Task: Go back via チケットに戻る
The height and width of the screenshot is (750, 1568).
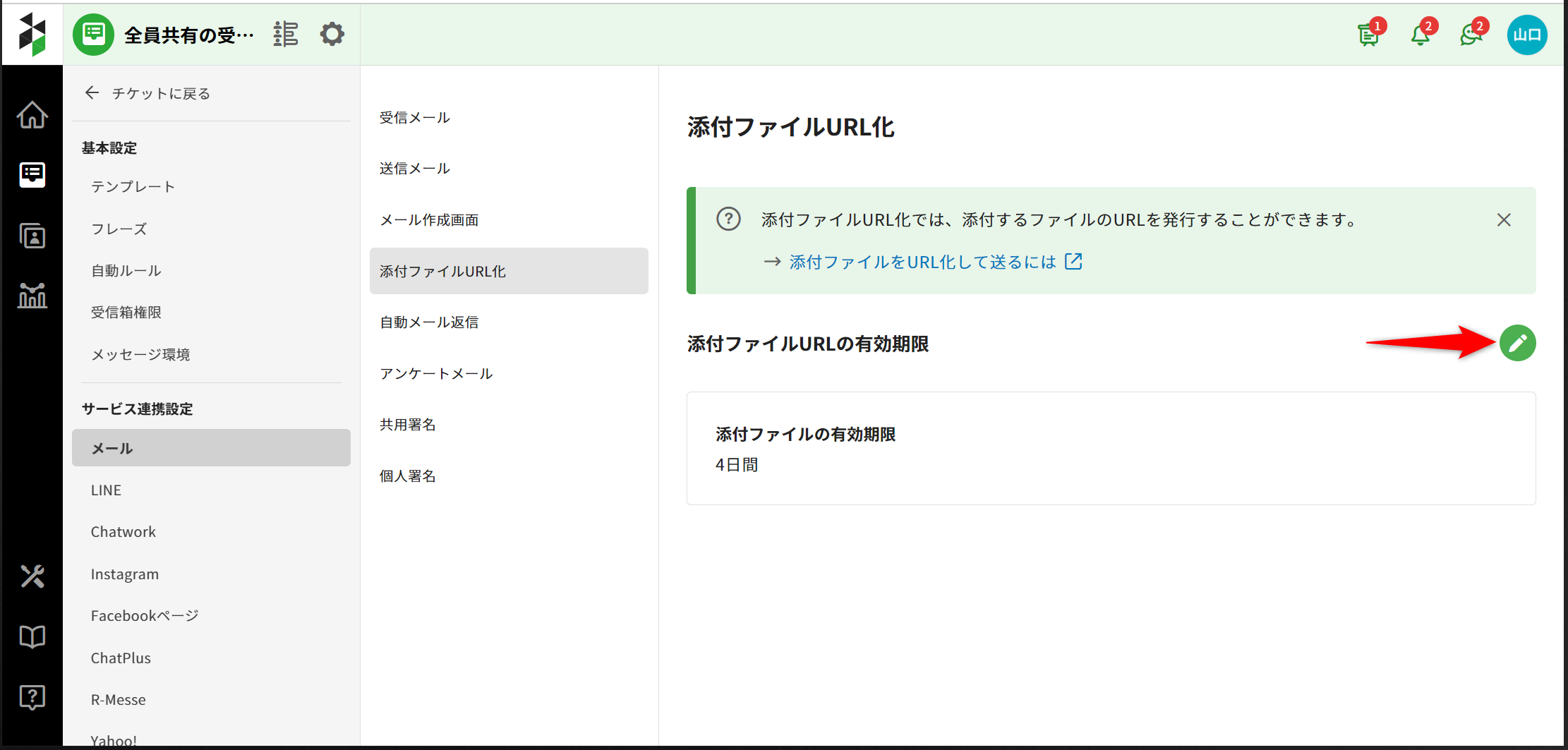Action: pyautogui.click(x=148, y=93)
